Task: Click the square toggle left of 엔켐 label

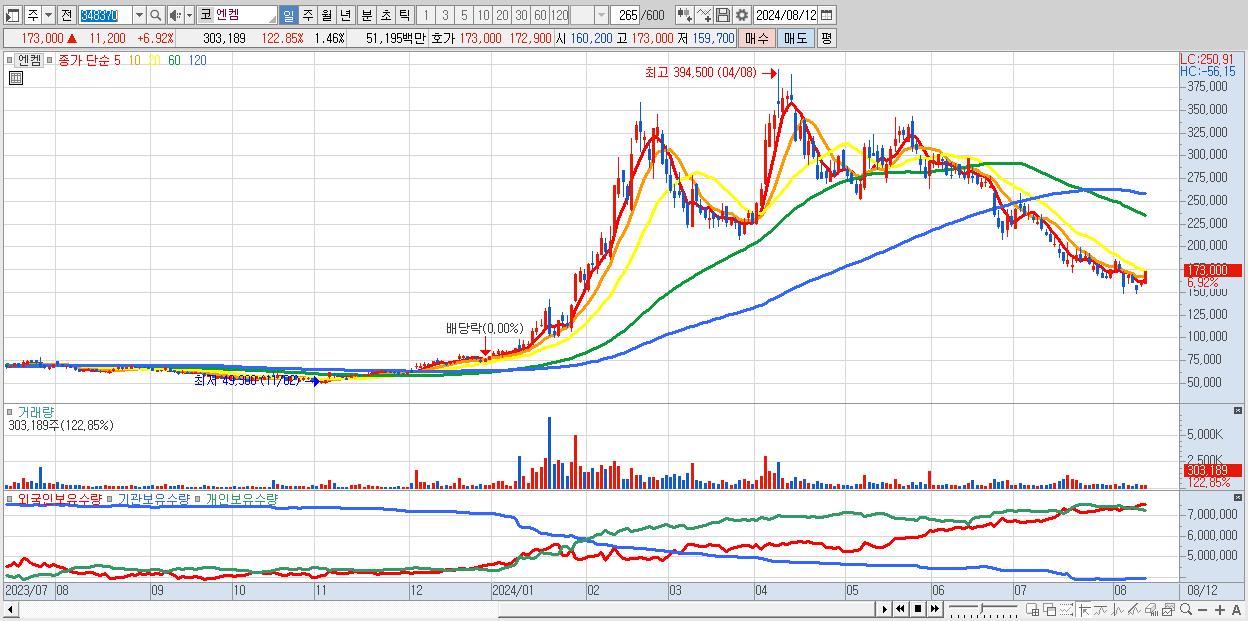Action: tap(11, 60)
